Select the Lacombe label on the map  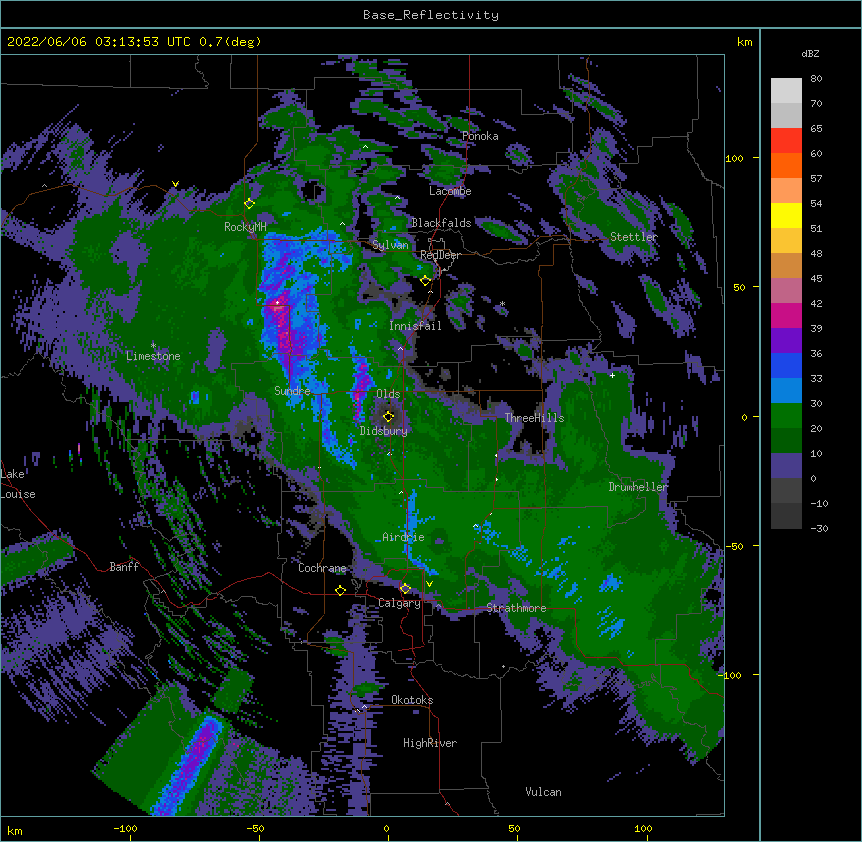450,191
